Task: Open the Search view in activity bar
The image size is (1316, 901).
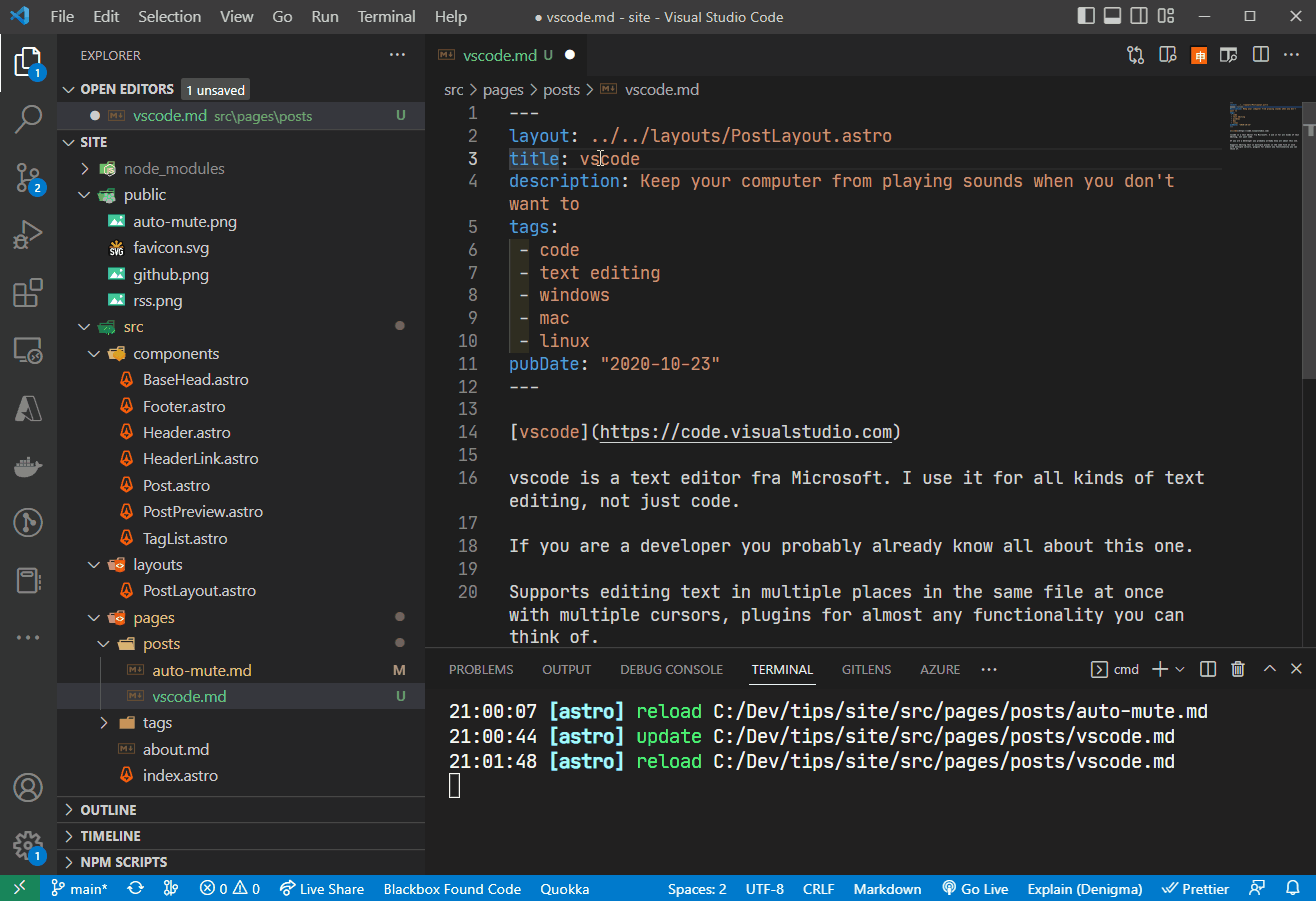Action: tap(28, 119)
